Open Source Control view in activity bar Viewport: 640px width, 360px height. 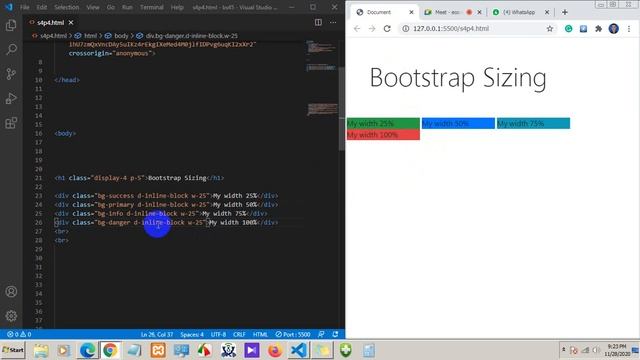coord(11,74)
